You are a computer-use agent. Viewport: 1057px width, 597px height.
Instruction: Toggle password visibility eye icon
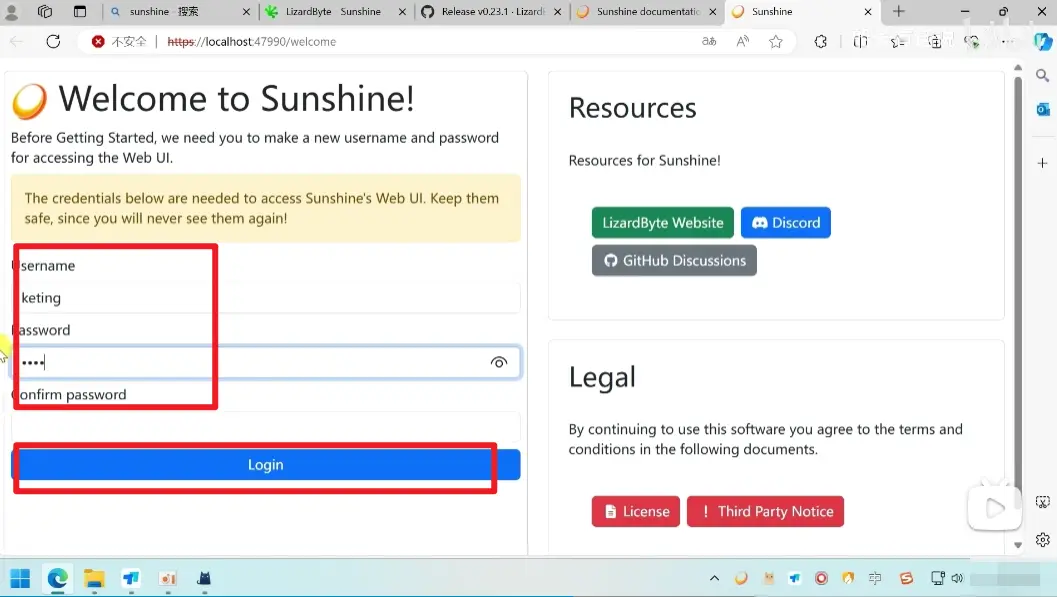[x=499, y=363]
